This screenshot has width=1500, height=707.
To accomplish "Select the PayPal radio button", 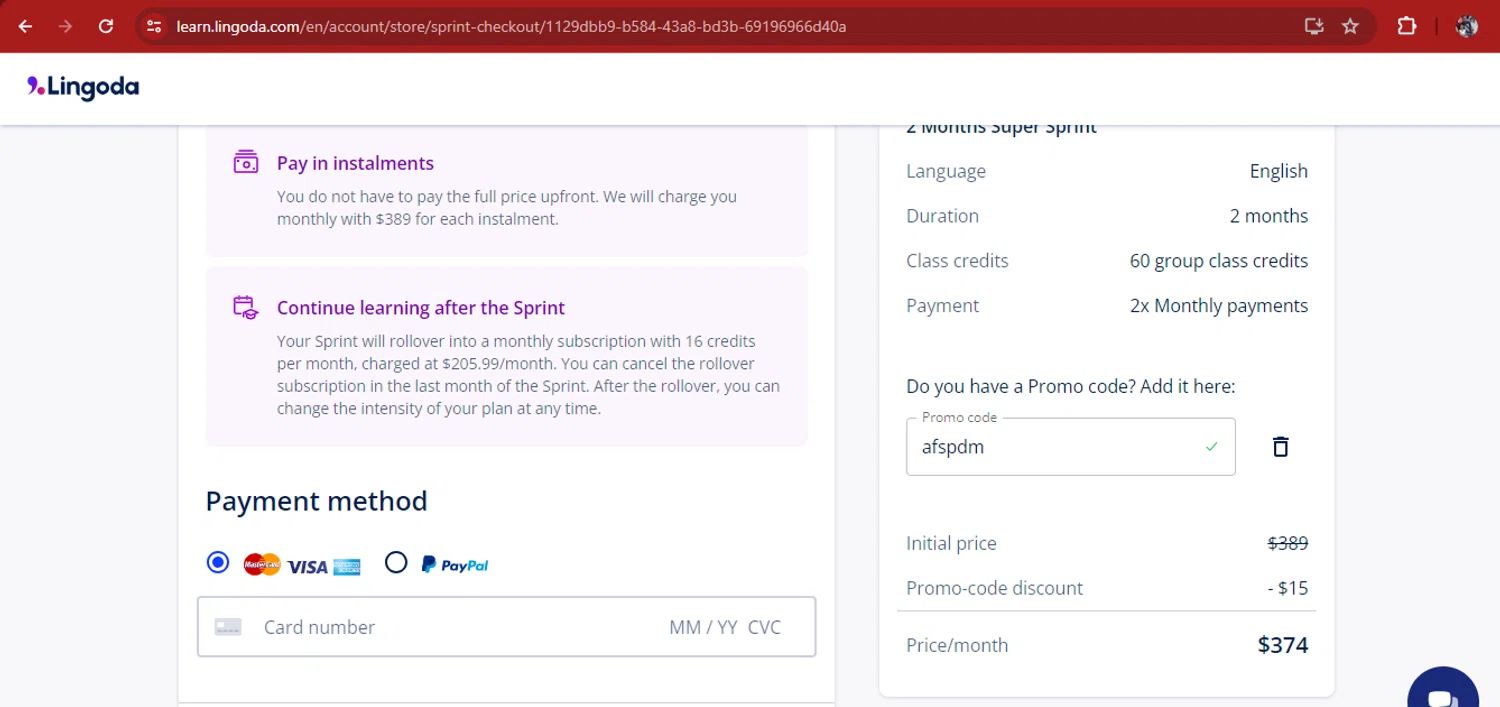I will tap(396, 562).
